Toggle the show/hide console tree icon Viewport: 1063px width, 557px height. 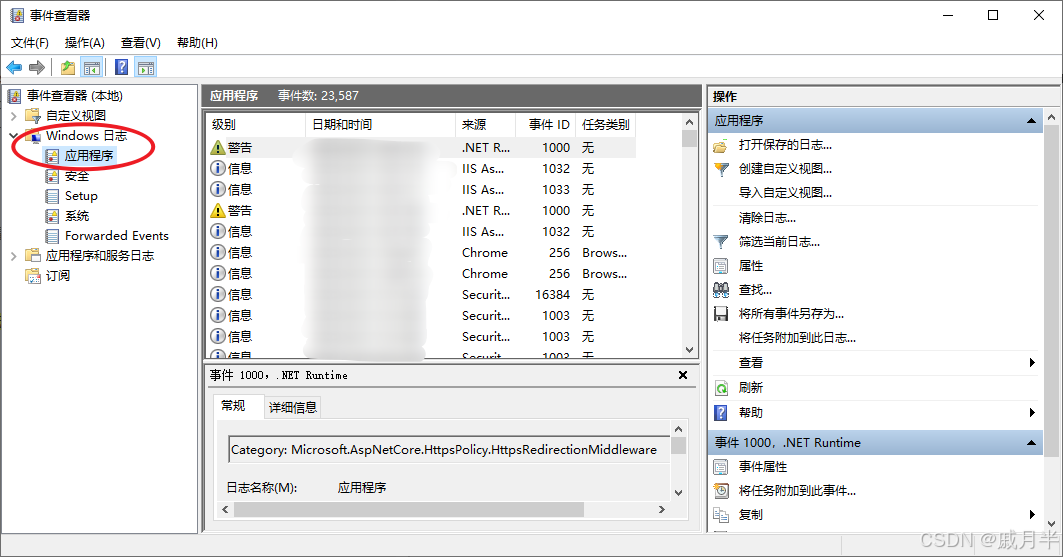92,67
